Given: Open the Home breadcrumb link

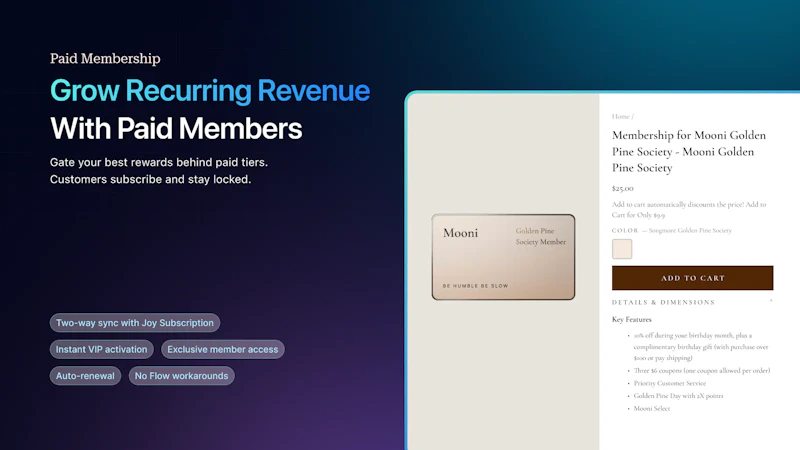Looking at the screenshot, I should [620, 116].
